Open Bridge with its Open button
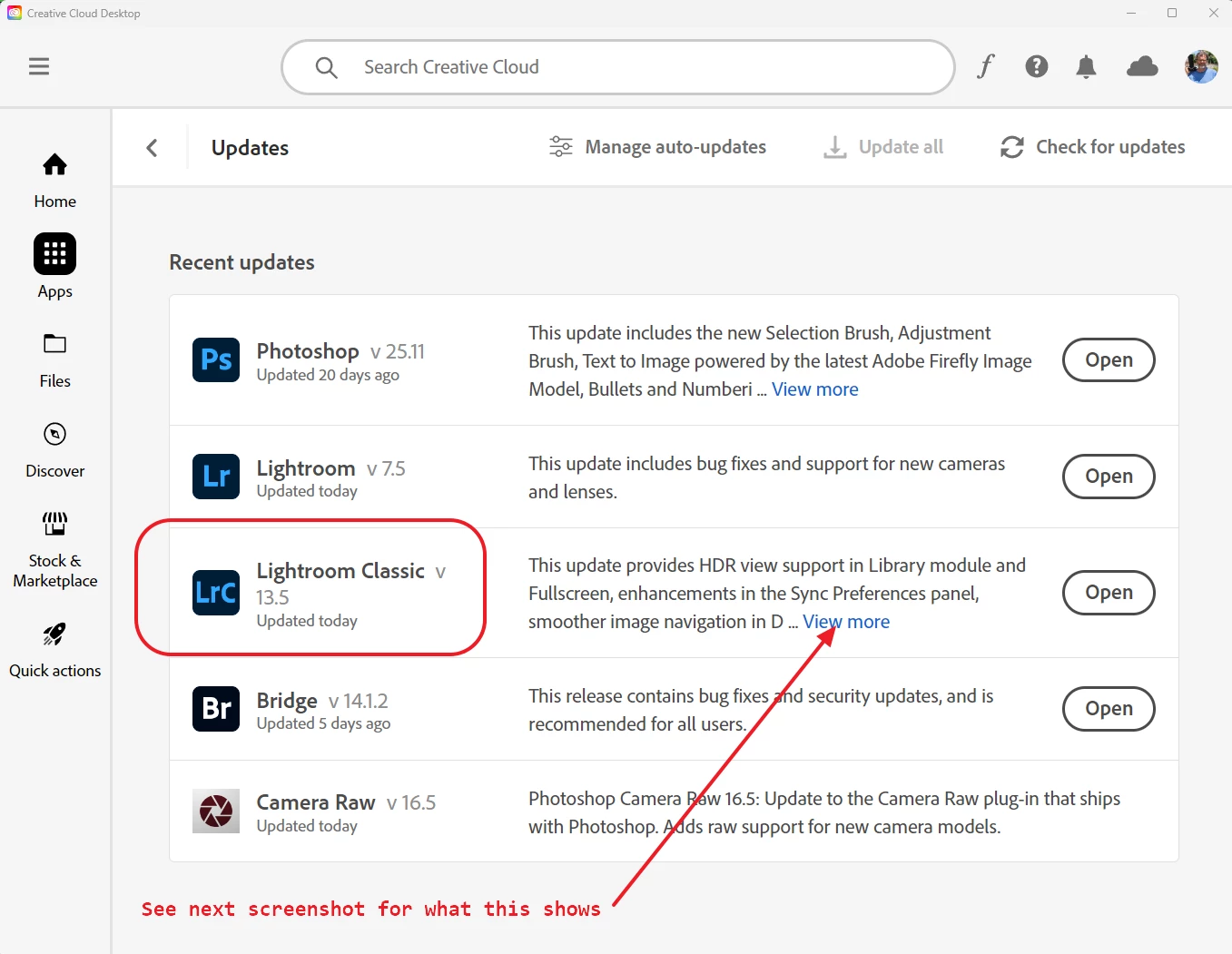Viewport: 1232px width, 954px height. tap(1109, 709)
